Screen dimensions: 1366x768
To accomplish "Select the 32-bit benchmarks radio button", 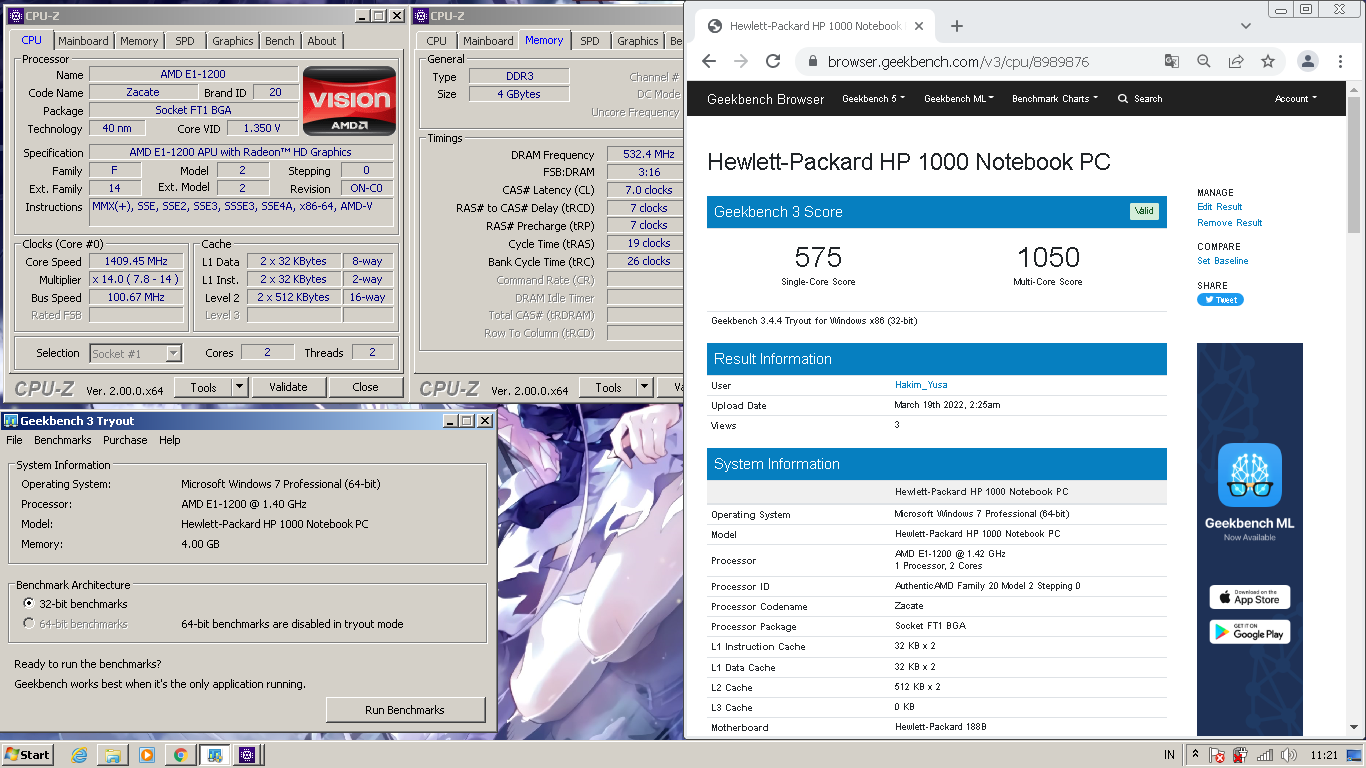I will pos(29,604).
